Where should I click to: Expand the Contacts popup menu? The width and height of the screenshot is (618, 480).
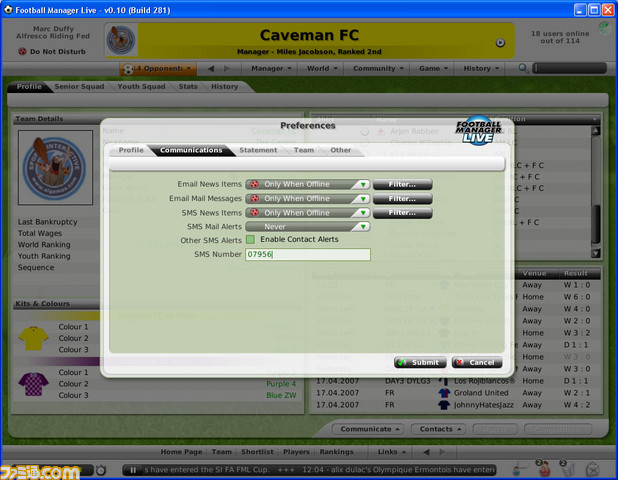(440, 429)
